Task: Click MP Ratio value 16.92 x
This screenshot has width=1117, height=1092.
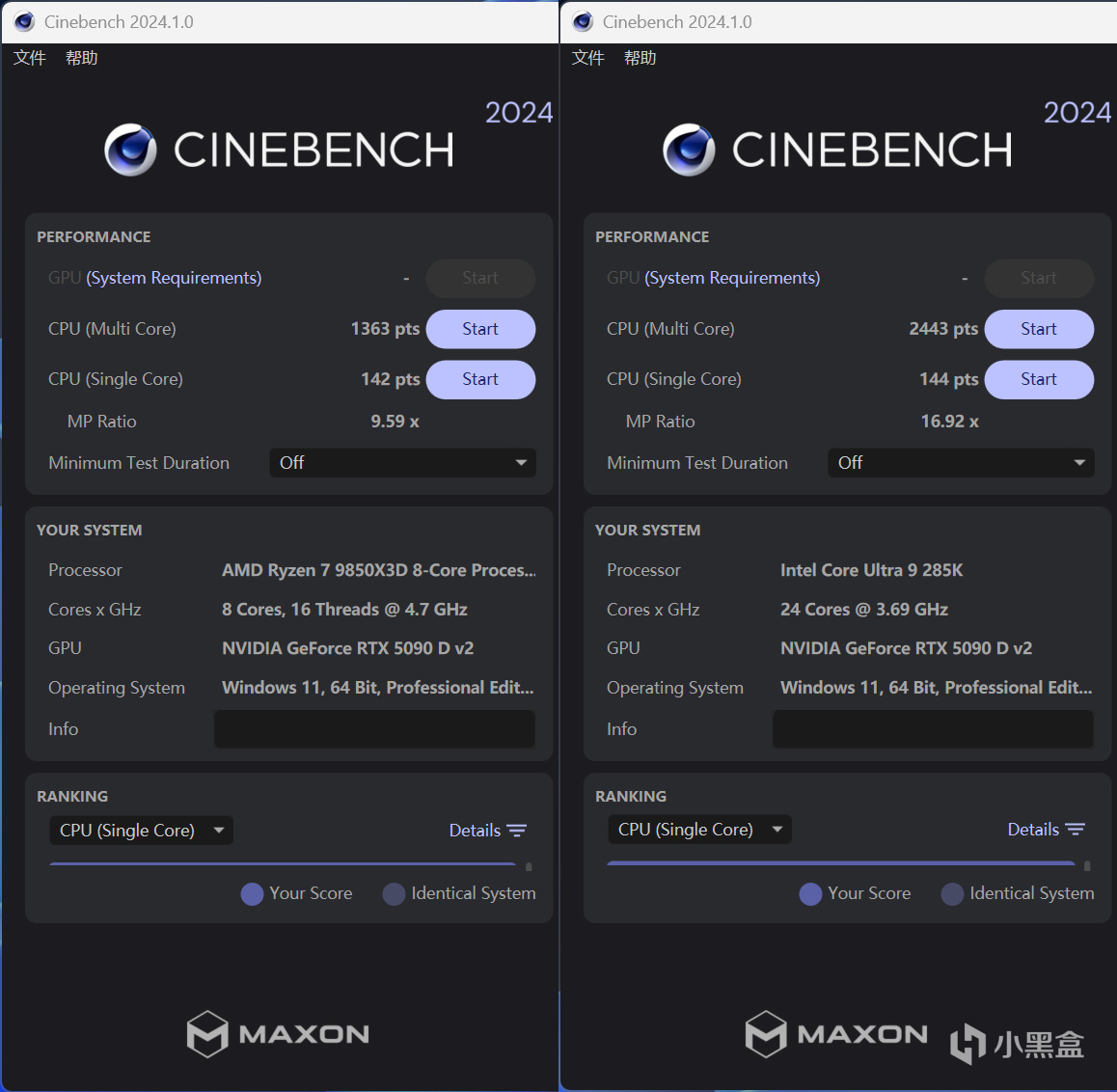Action: click(x=949, y=422)
